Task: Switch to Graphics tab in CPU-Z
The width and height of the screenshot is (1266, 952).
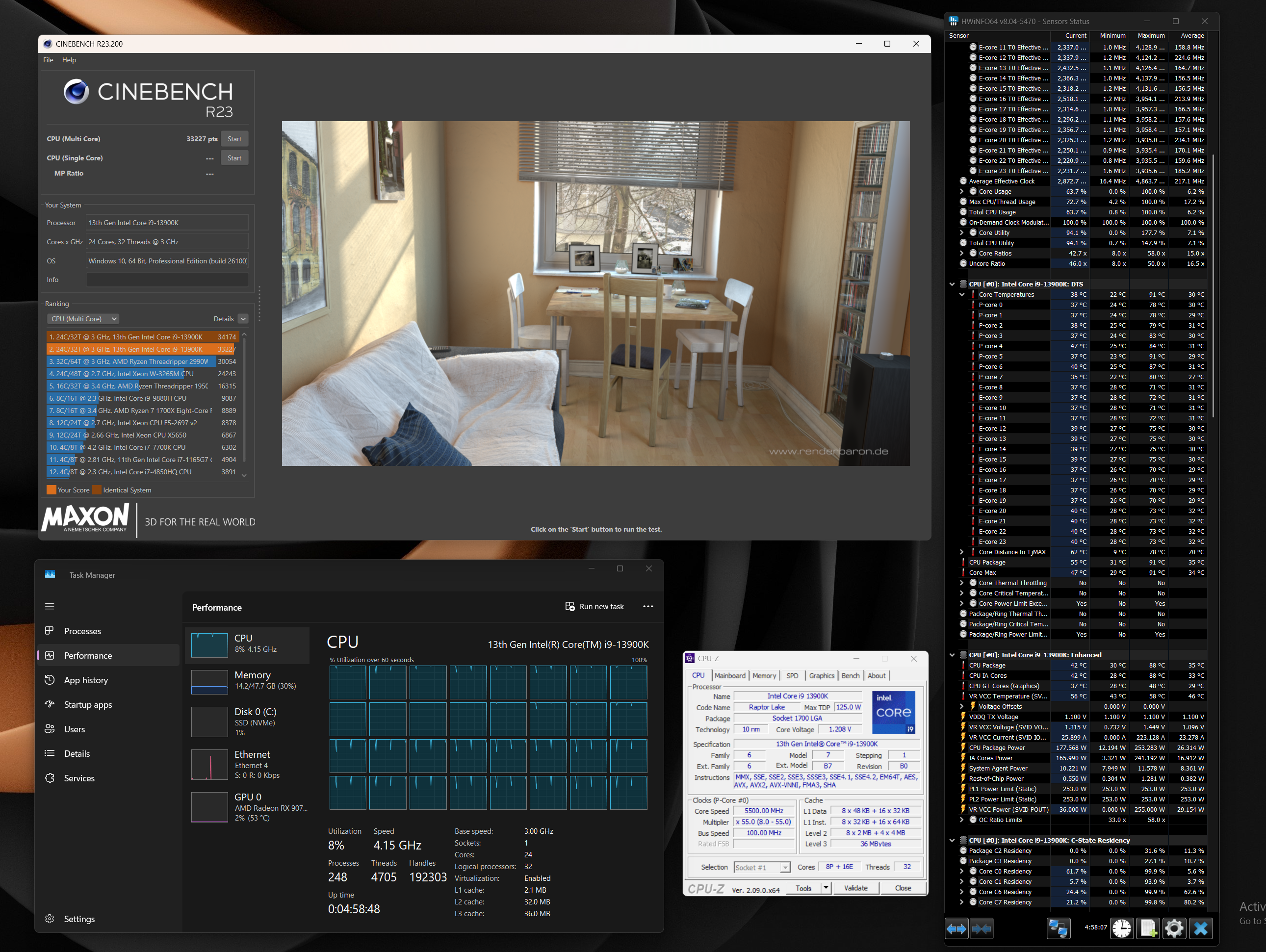Action: [821, 676]
